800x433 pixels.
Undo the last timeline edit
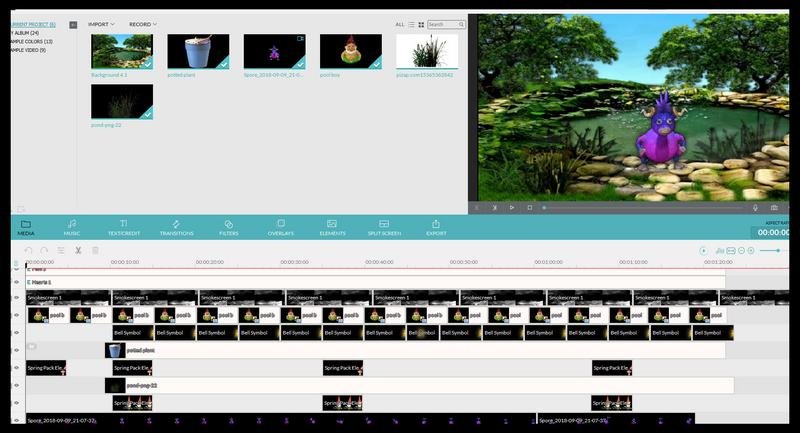pos(29,250)
